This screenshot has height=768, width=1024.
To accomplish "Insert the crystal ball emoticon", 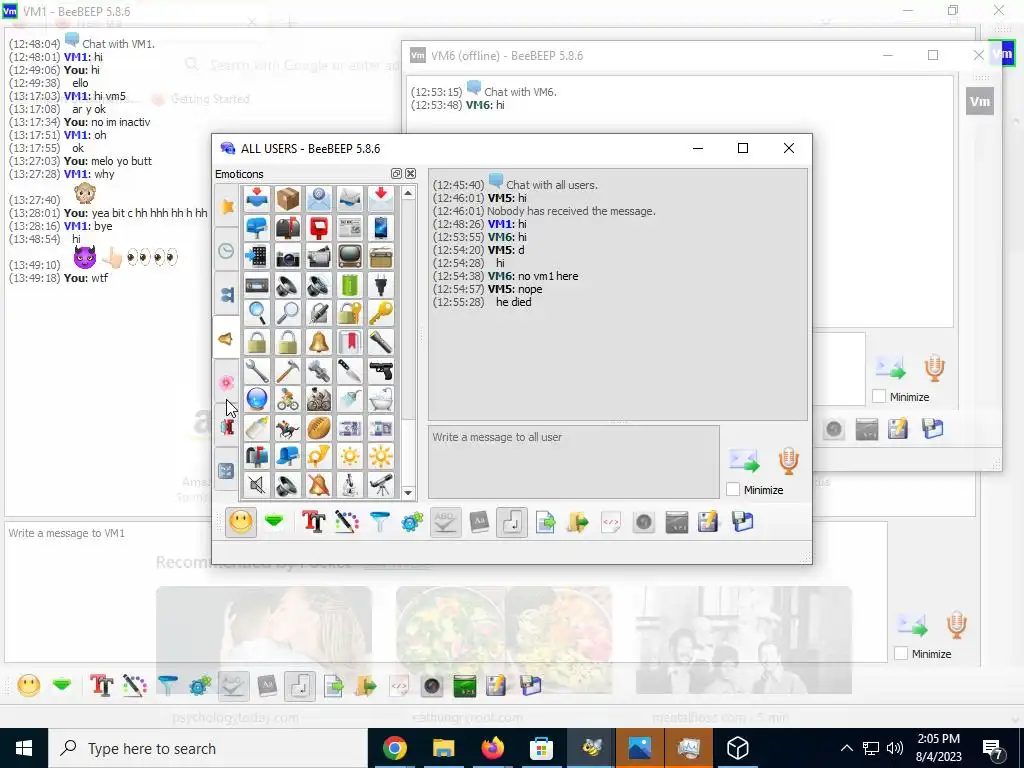I will [257, 399].
